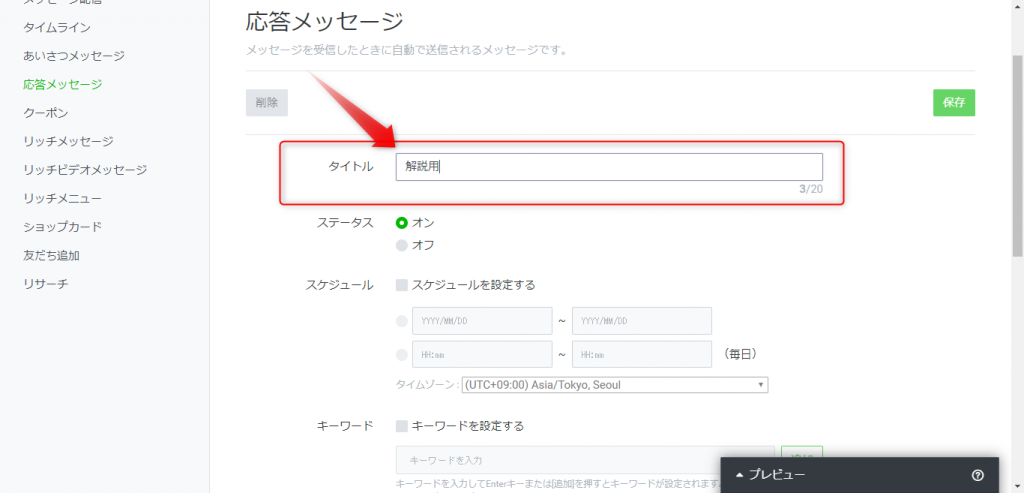This screenshot has width=1024, height=493.
Task: Go to クーポン in the sidebar
Action: pos(46,113)
